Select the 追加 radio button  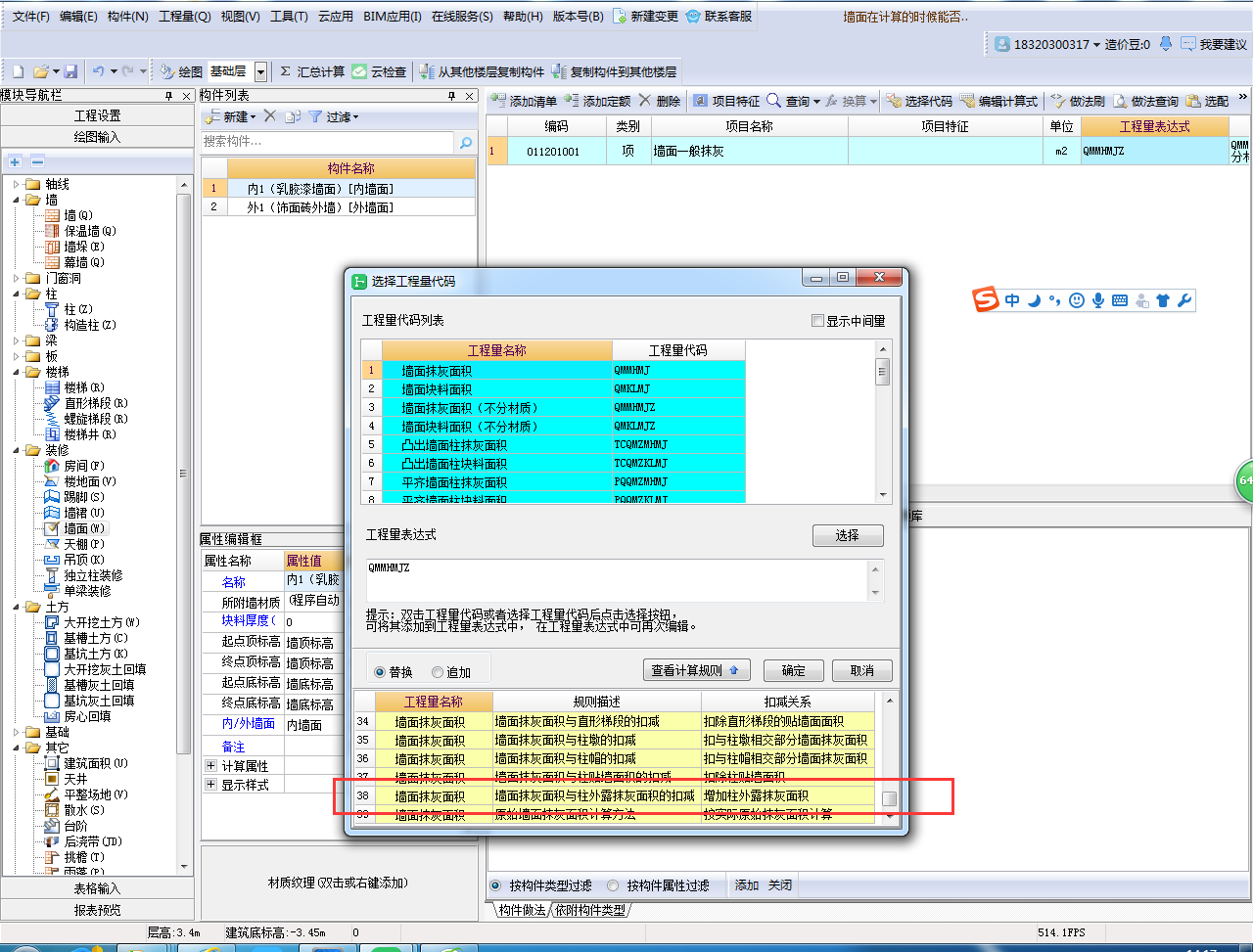pyautogui.click(x=438, y=672)
